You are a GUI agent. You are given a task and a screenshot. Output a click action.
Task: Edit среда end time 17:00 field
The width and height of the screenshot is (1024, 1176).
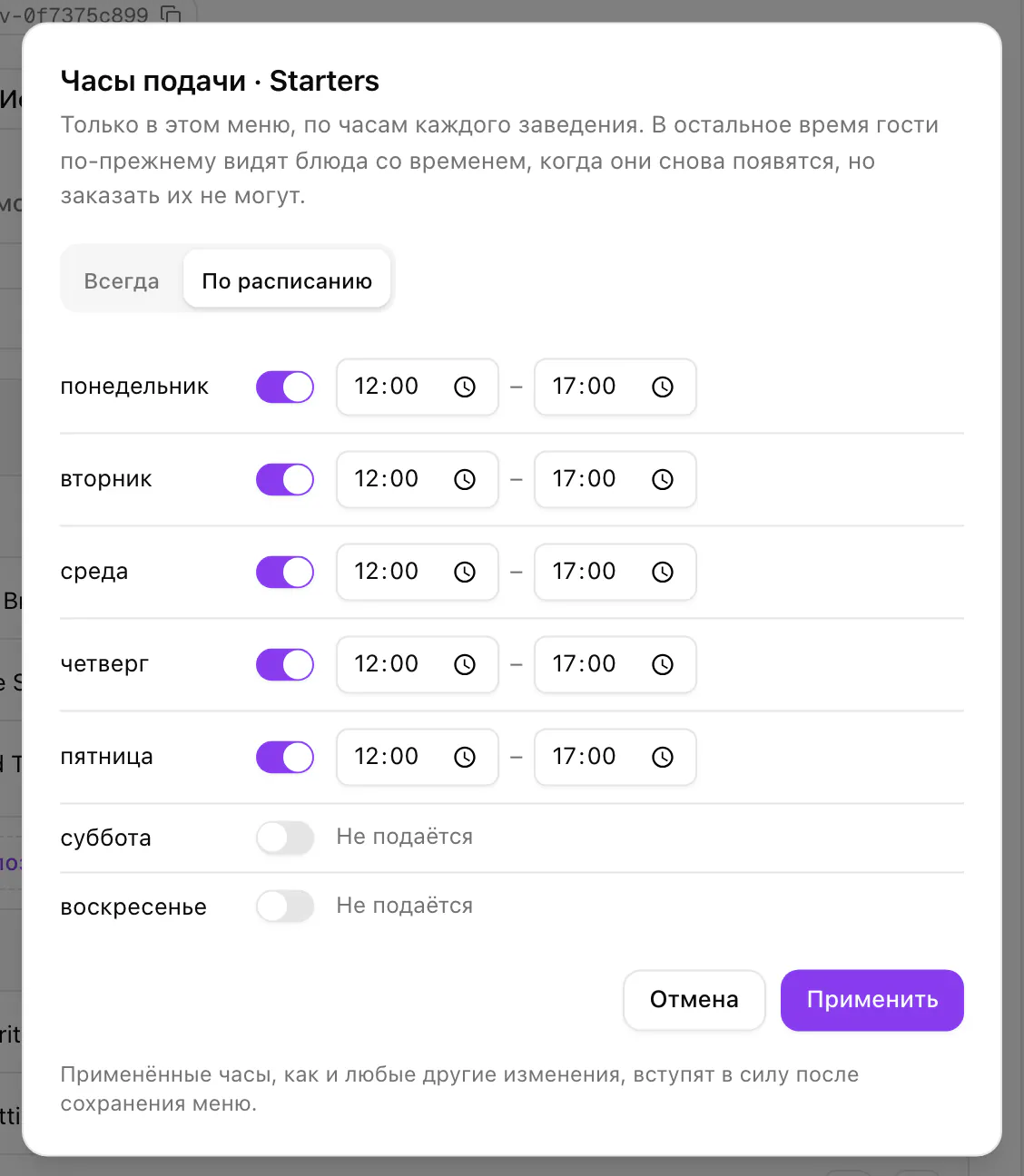point(615,573)
